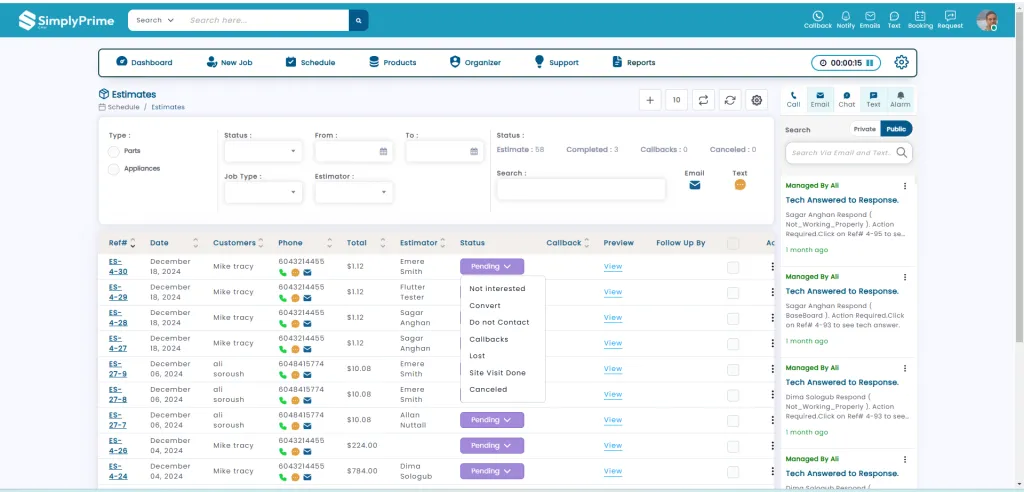Click envelope icon in ES-4-29 row

[x=307, y=298]
